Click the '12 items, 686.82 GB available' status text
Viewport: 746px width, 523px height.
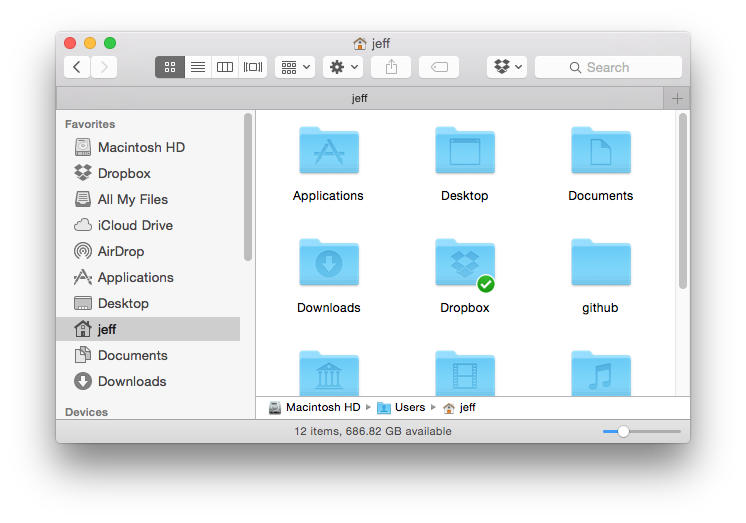pyautogui.click(x=373, y=431)
